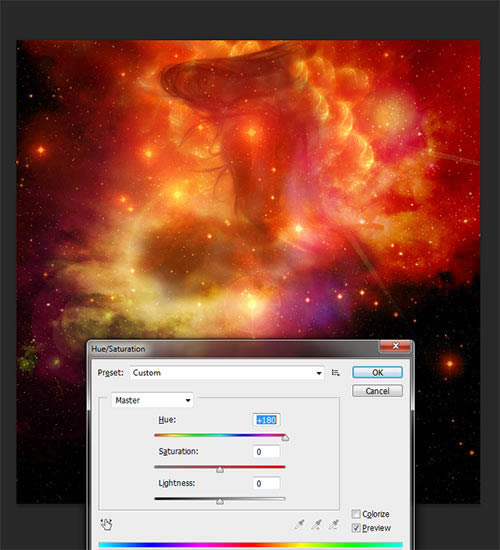
Task: Click the Lightness slider handle
Action: tap(220, 501)
